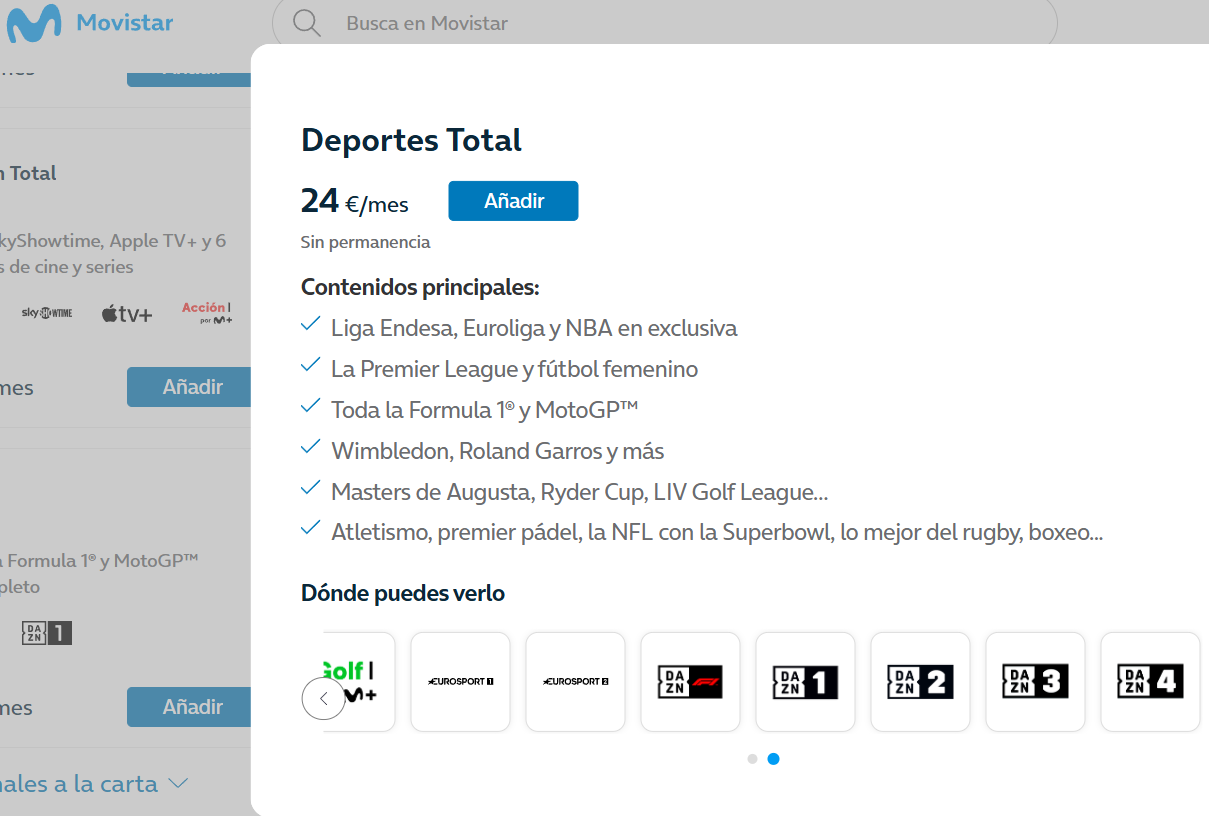
Task: Select the DAZN 2 channel logo
Action: coord(920,681)
